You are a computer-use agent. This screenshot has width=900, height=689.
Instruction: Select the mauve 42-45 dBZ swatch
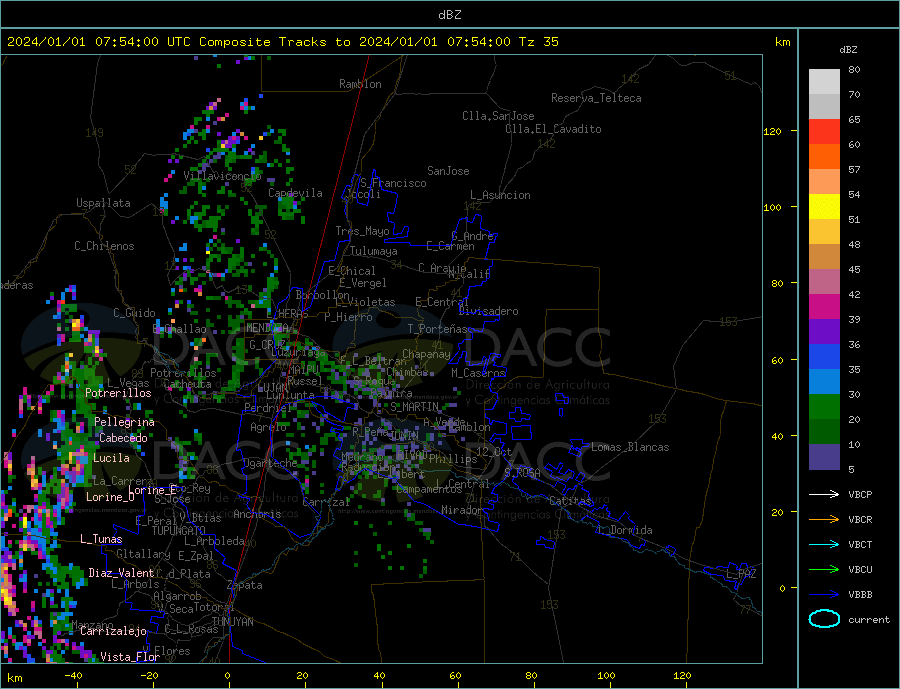(x=824, y=281)
